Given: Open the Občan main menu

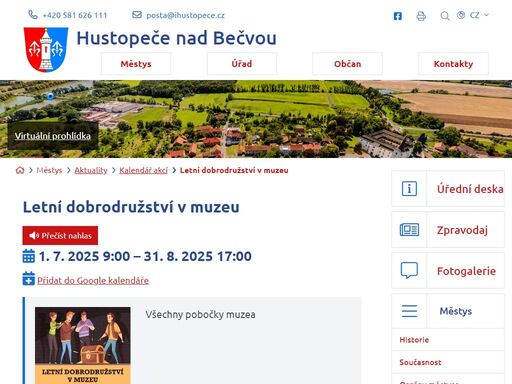Looking at the screenshot, I should pyautogui.click(x=347, y=64).
